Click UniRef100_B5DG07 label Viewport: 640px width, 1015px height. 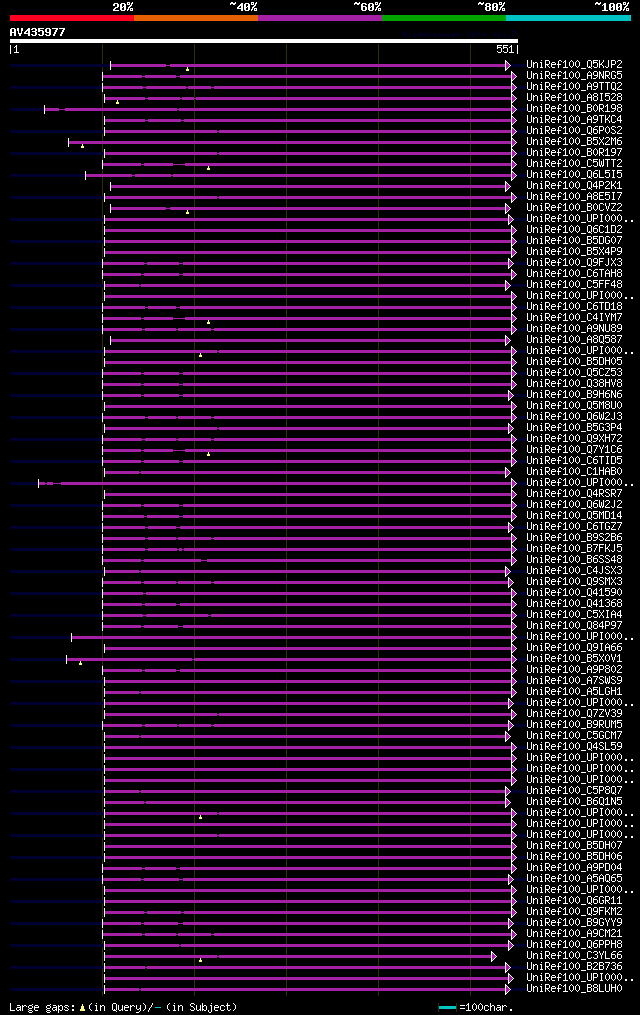point(574,241)
